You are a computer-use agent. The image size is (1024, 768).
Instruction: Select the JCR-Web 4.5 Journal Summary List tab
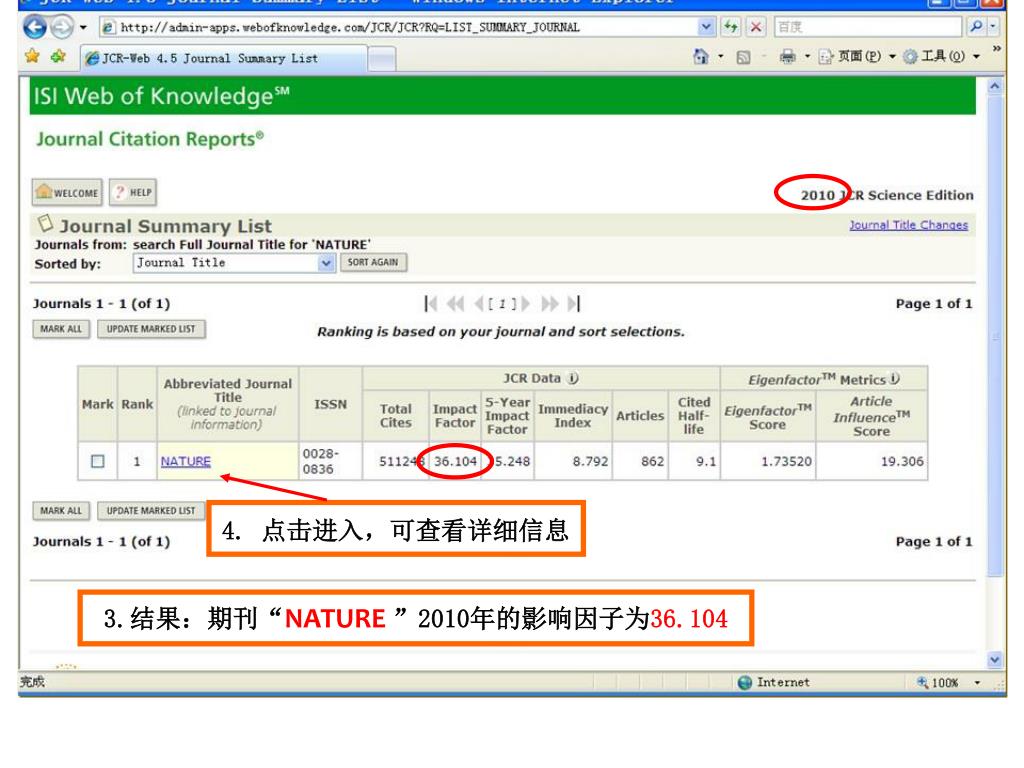[x=223, y=59]
